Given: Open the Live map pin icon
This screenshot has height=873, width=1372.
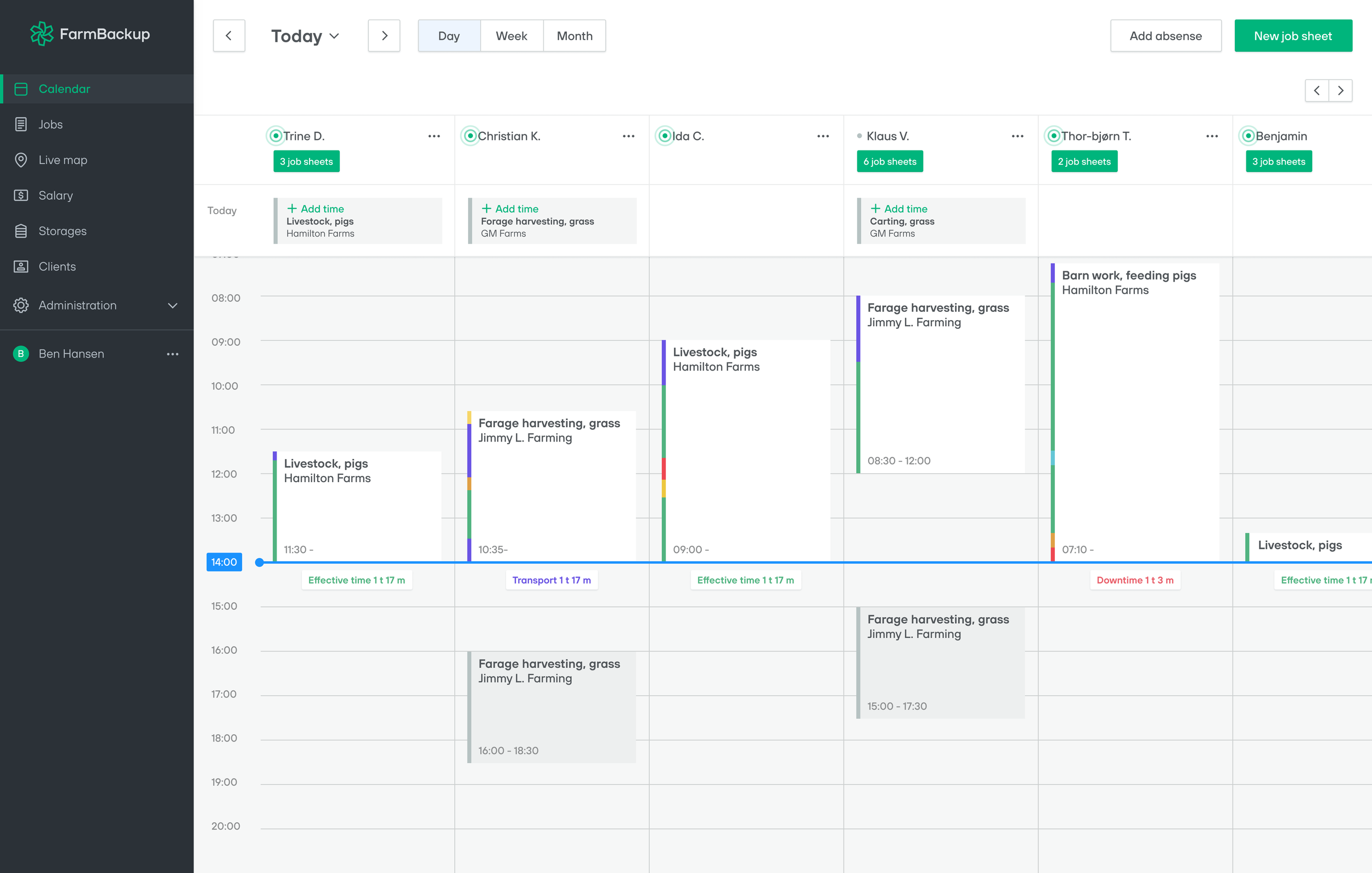Looking at the screenshot, I should pos(21,160).
